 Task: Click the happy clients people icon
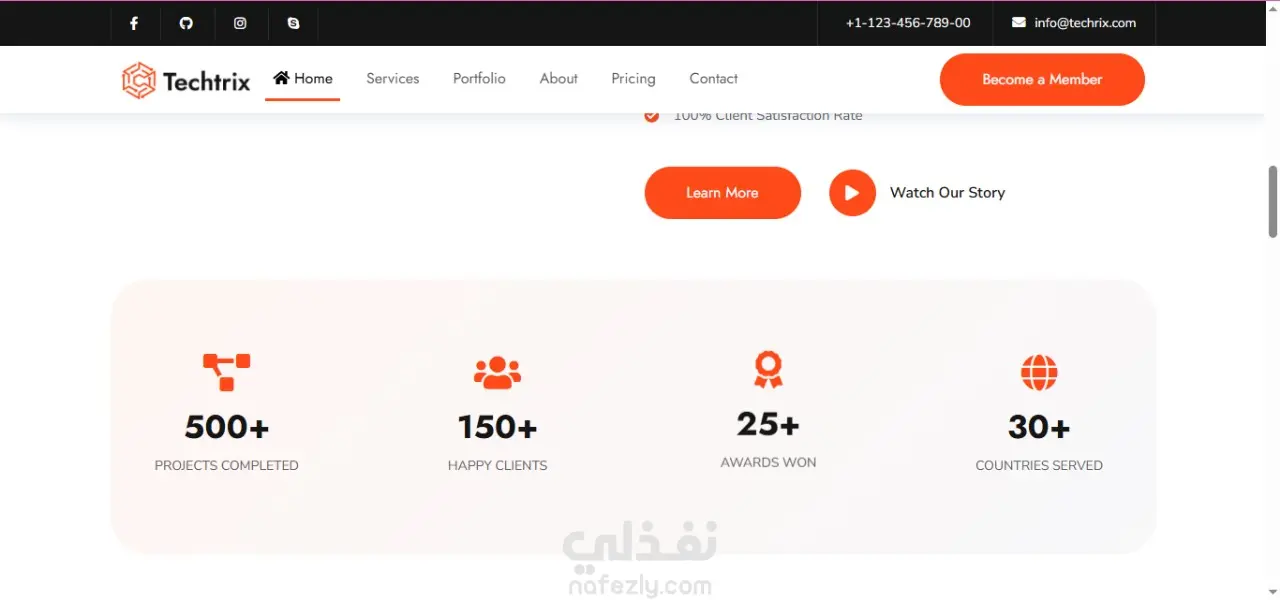coord(498,372)
